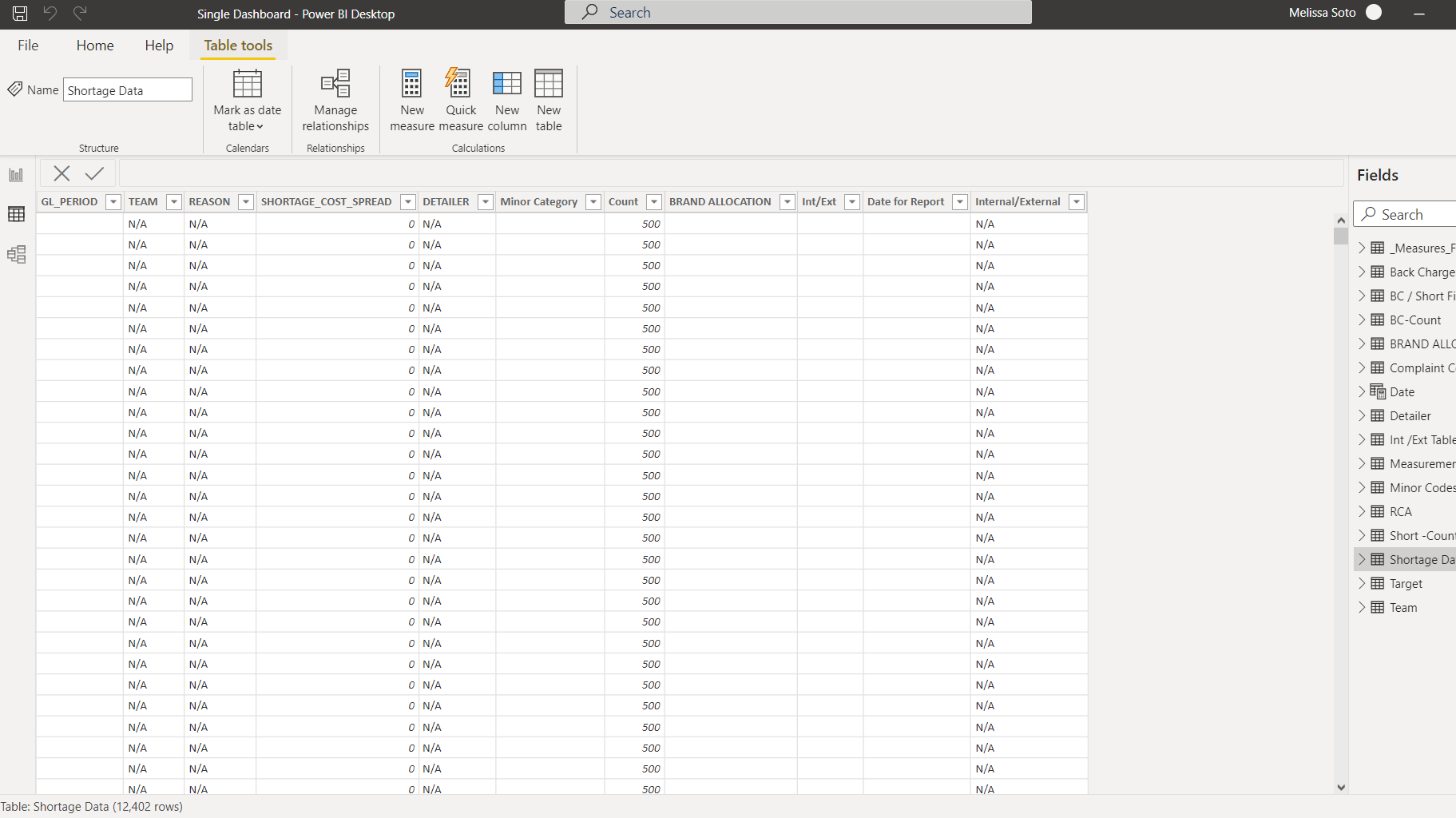The height and width of the screenshot is (818, 1456).
Task: Cancel the formula bar entry
Action: click(x=61, y=173)
